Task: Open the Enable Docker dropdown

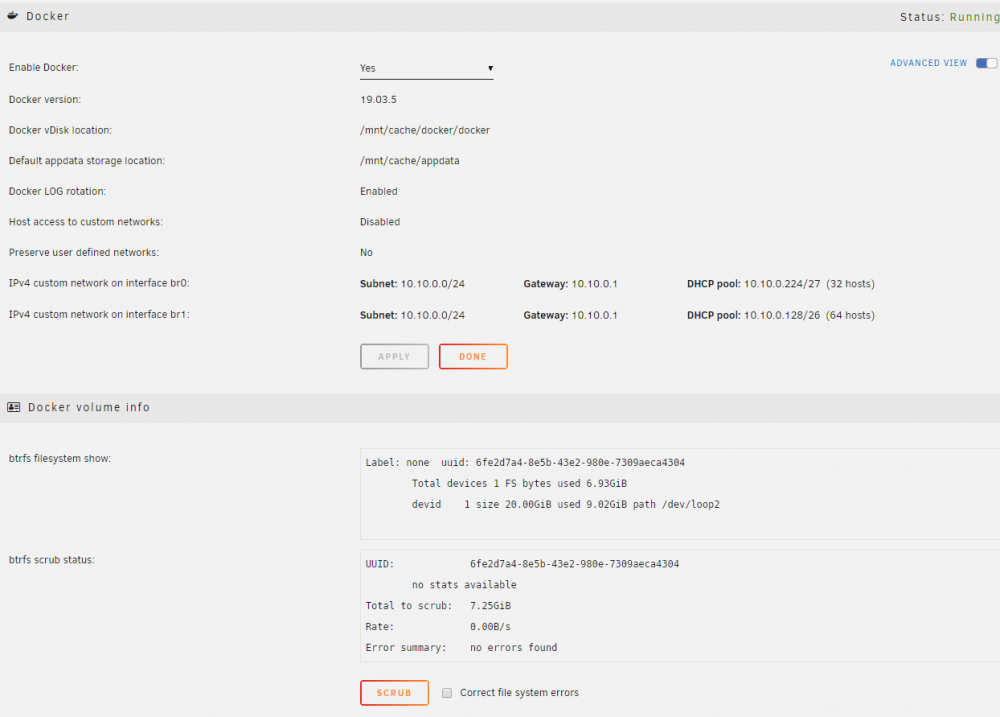Action: click(427, 68)
